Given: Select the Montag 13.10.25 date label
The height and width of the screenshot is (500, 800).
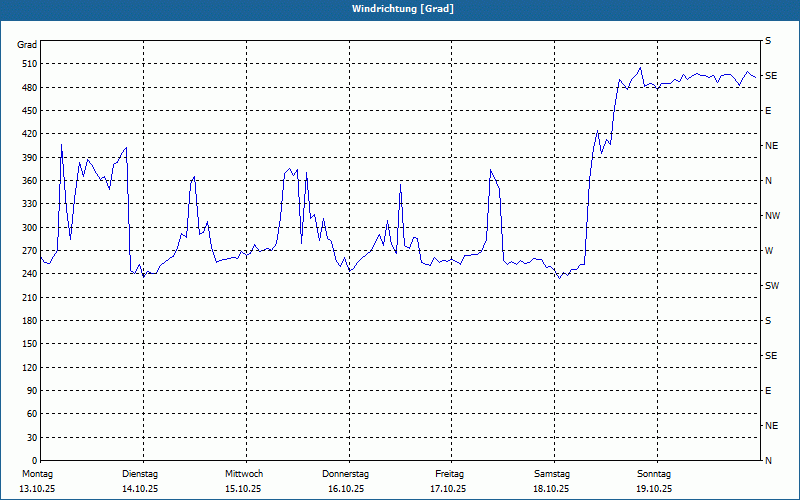Looking at the screenshot, I should coord(38,481).
